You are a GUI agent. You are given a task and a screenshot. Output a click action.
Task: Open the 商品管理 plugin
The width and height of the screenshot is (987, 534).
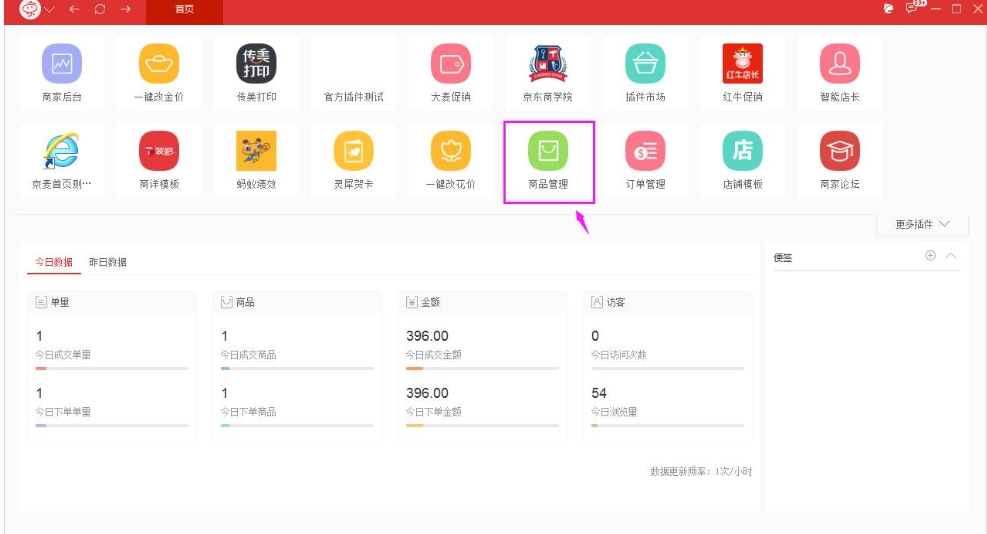click(548, 151)
